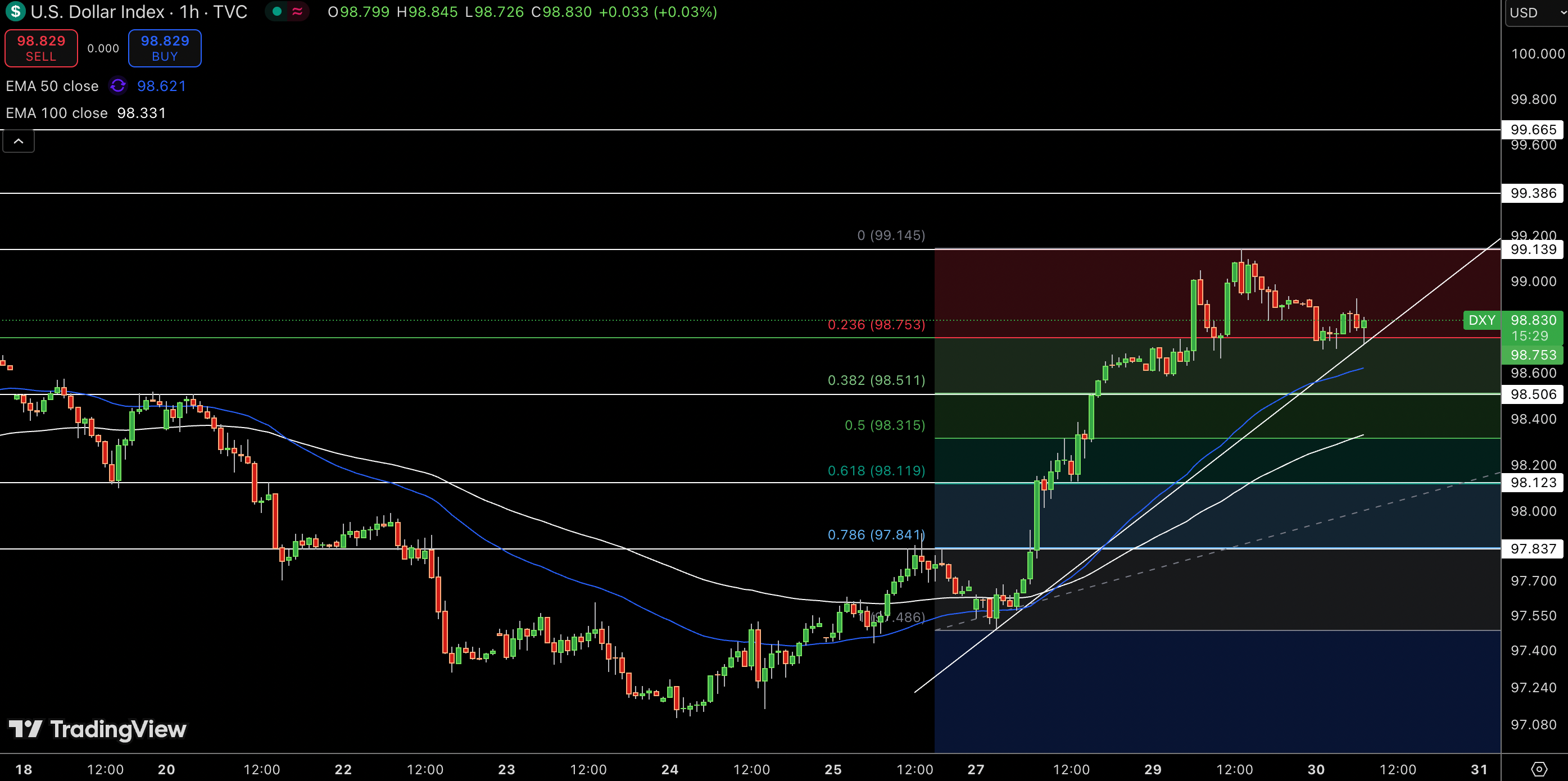Click the open value O98.799
Image resolution: width=1568 pixels, height=781 pixels.
tap(359, 12)
